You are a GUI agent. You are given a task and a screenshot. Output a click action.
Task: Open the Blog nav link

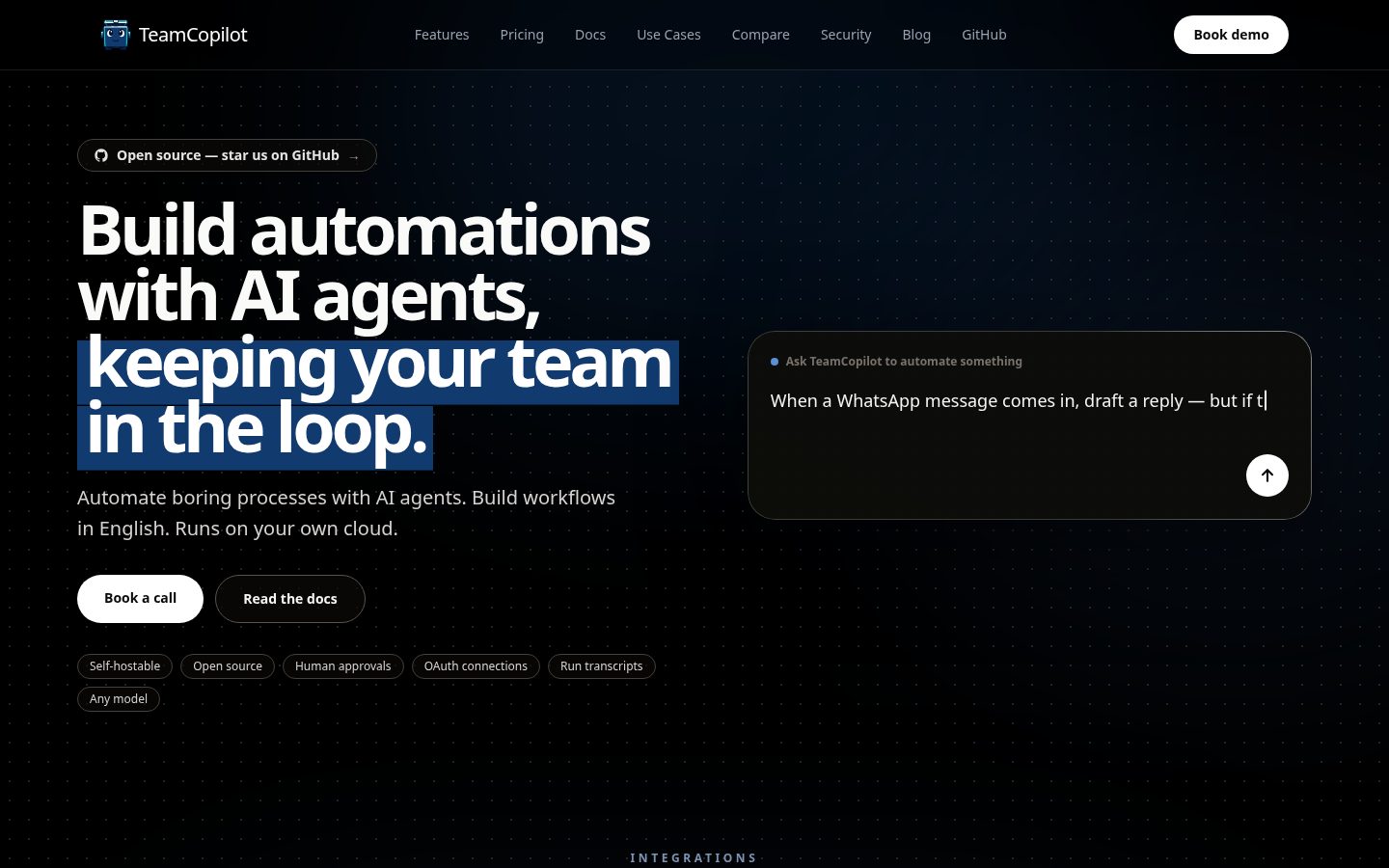click(x=916, y=35)
